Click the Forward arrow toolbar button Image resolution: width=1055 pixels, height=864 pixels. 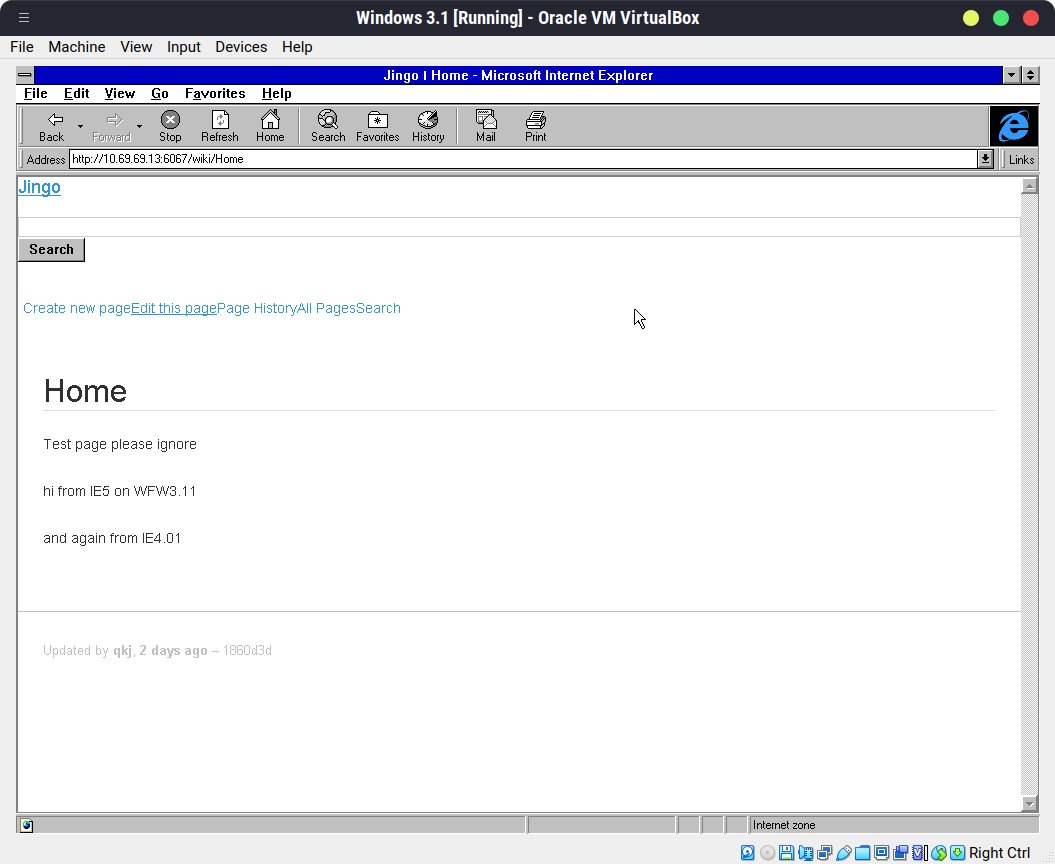pyautogui.click(x=112, y=126)
